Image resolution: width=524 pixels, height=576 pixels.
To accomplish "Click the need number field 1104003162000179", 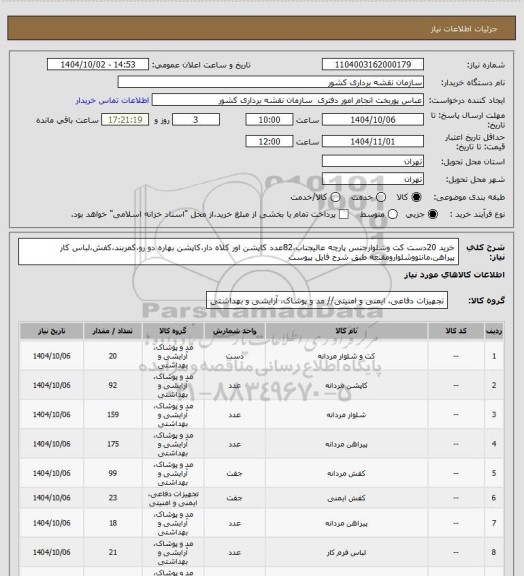I will click(x=373, y=64).
